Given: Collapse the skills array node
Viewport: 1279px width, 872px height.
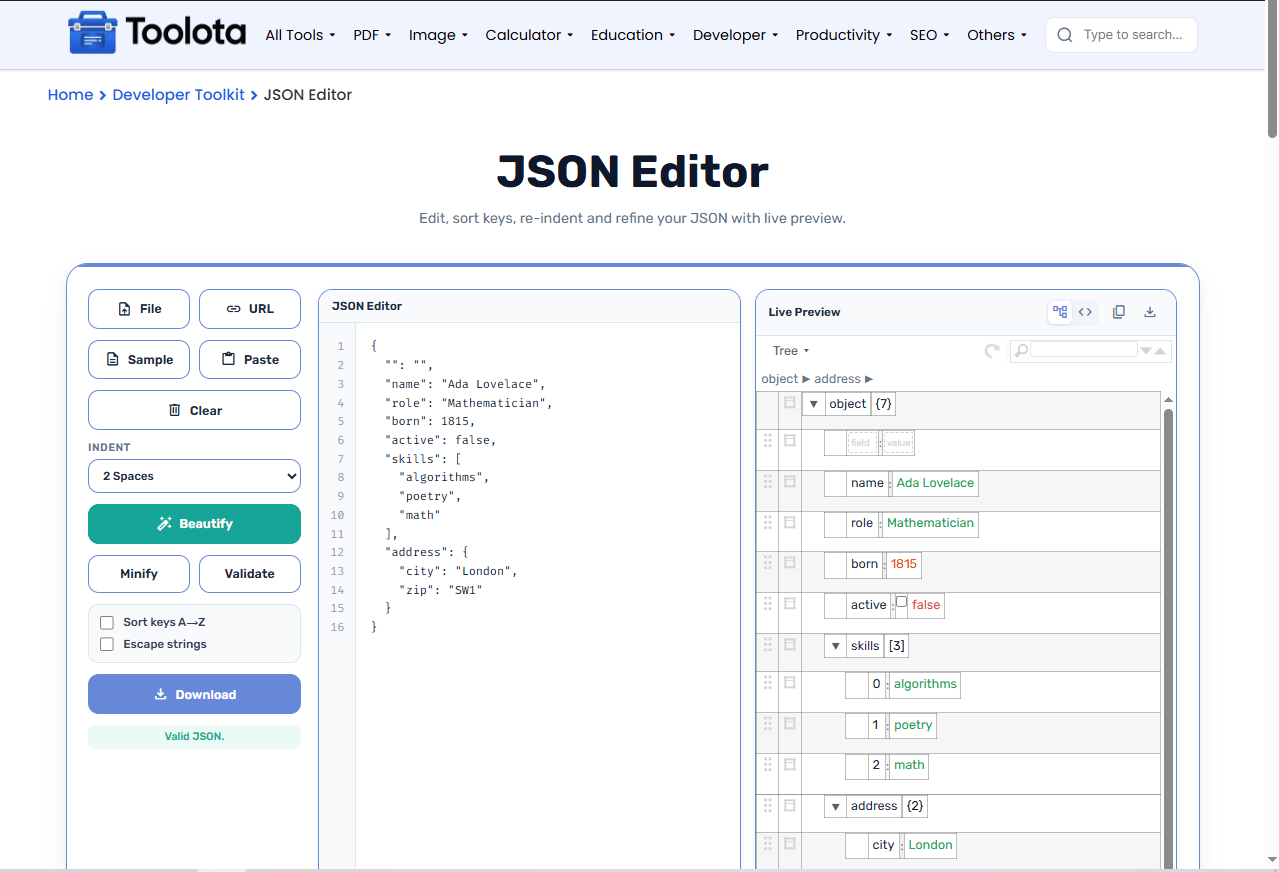Looking at the screenshot, I should click(x=835, y=646).
